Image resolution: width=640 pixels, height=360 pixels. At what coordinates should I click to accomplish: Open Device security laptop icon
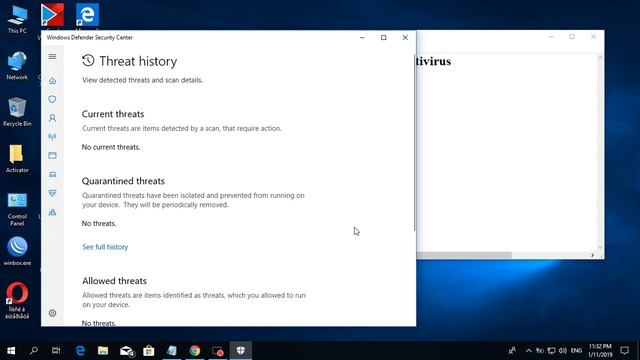[x=52, y=174]
